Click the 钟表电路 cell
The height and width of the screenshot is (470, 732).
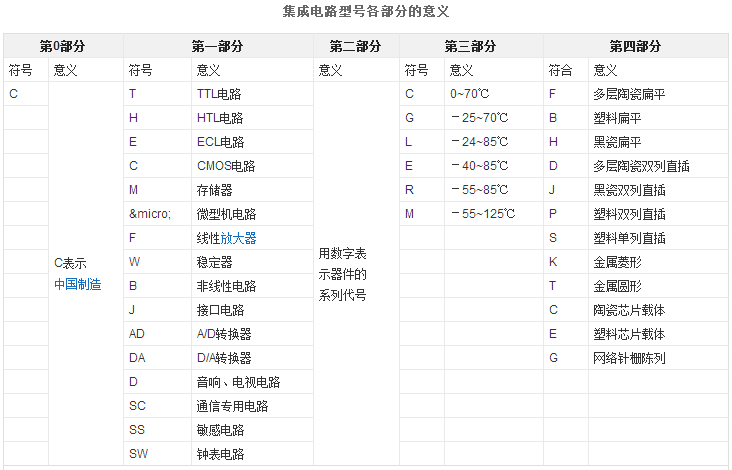(x=252, y=454)
